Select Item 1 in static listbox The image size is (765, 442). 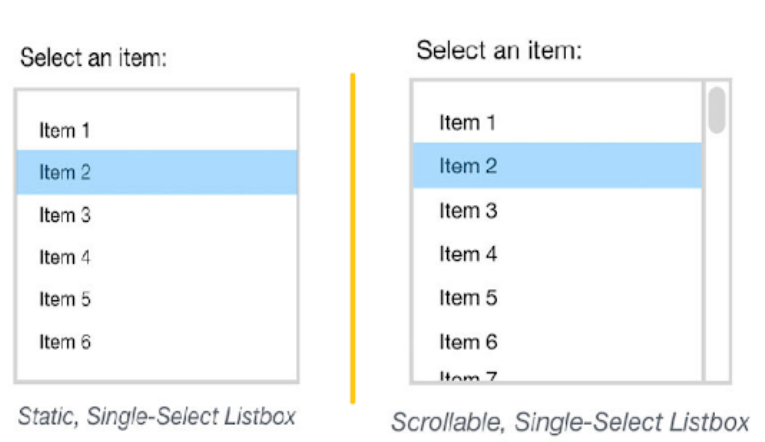157,130
